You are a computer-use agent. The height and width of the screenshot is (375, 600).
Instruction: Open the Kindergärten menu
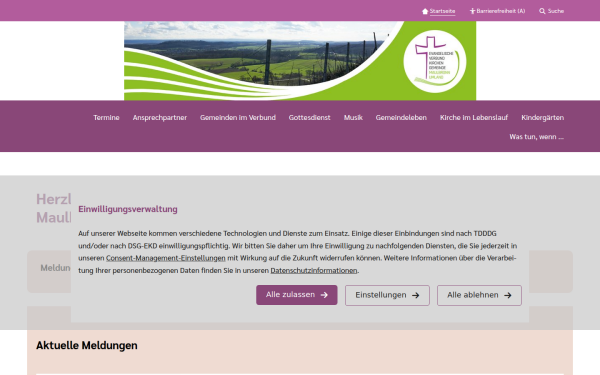point(542,117)
